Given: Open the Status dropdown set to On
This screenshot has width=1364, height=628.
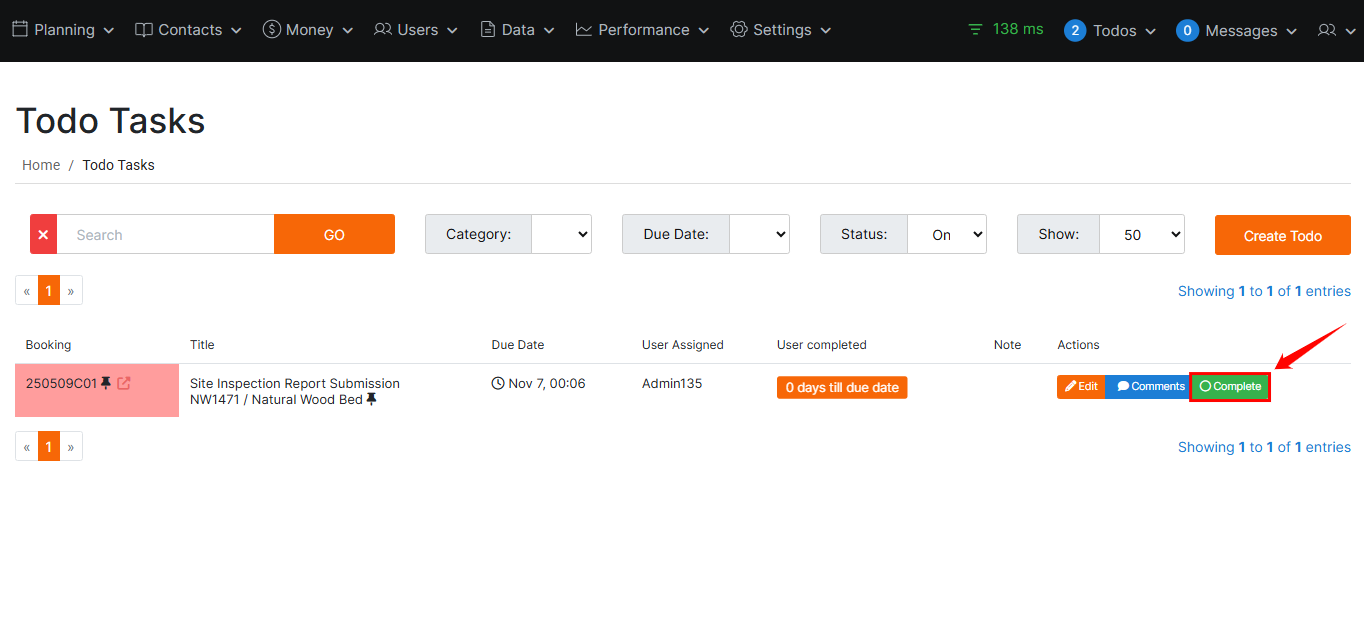Looking at the screenshot, I should coord(946,234).
